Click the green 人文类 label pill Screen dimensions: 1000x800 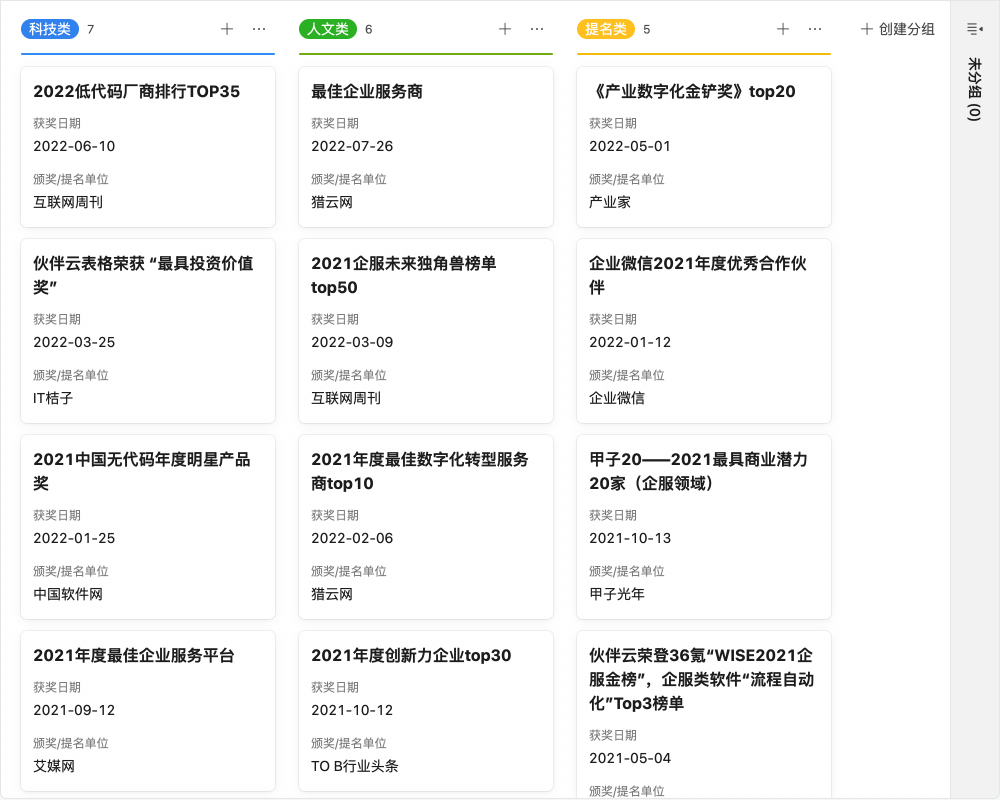(325, 29)
